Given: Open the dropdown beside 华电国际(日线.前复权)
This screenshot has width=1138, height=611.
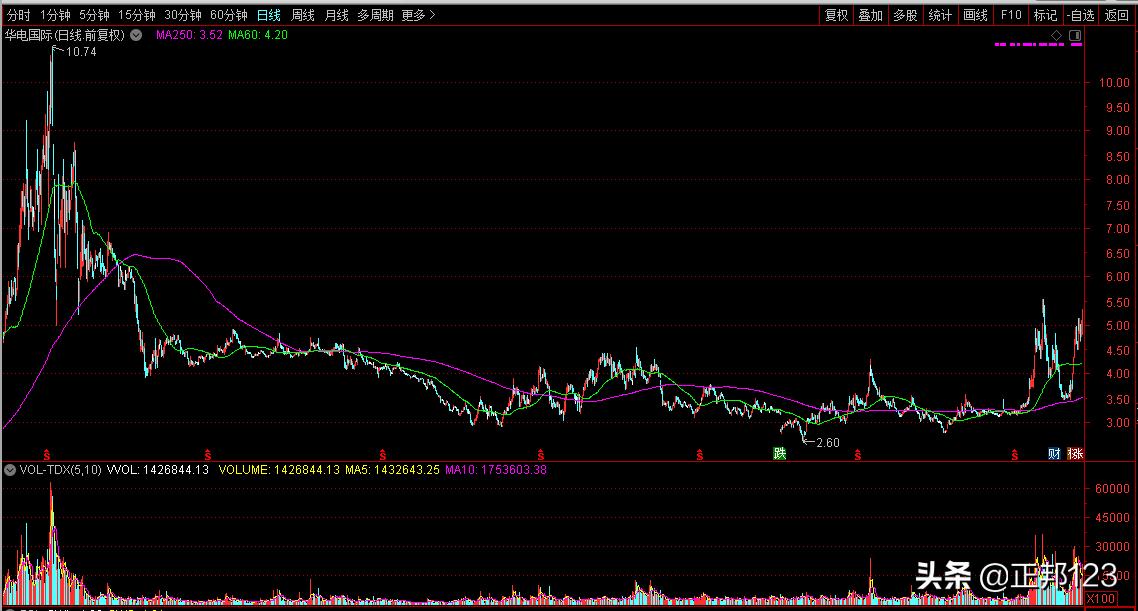Looking at the screenshot, I should click(136, 35).
